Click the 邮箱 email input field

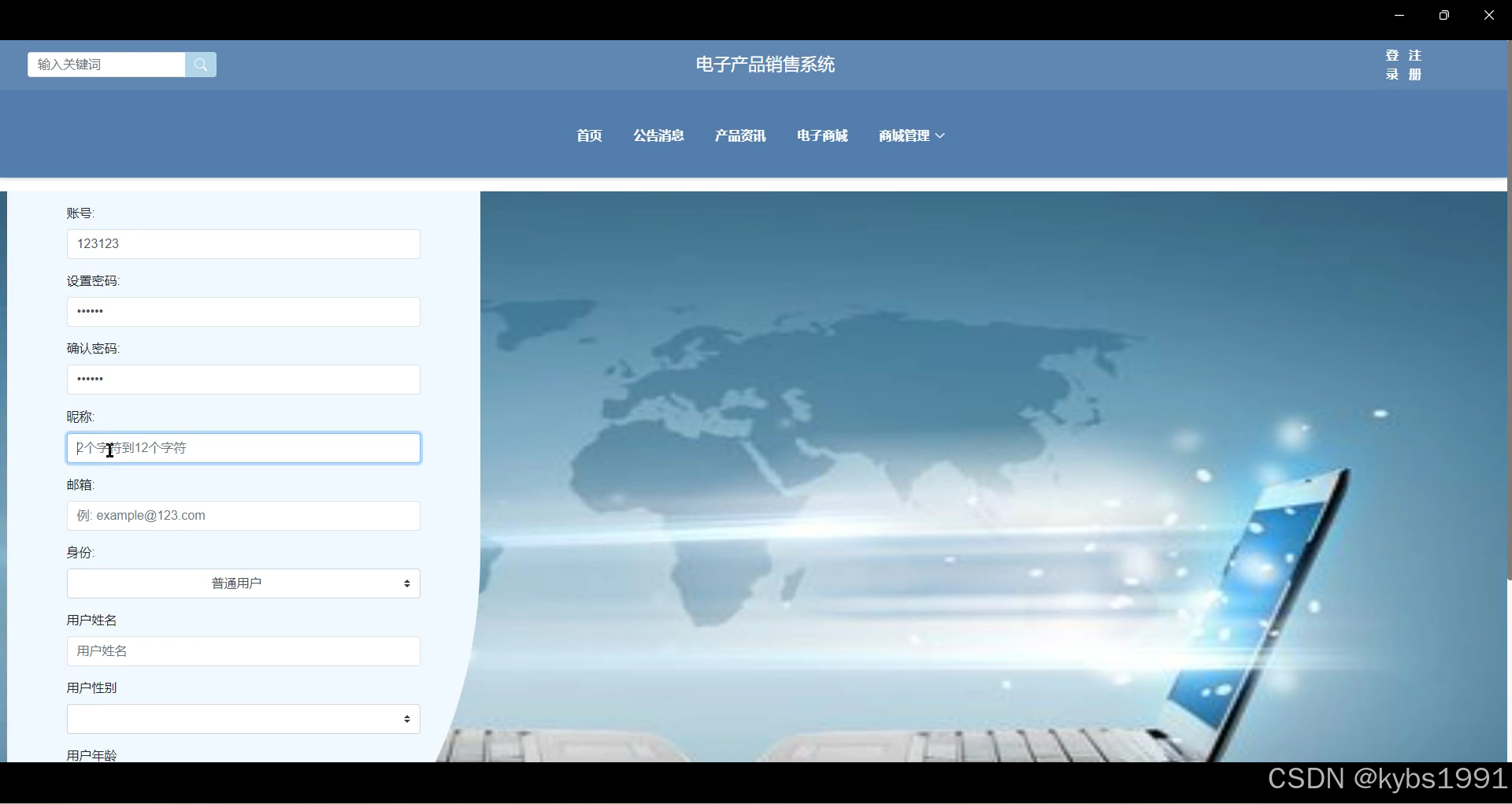click(x=243, y=516)
